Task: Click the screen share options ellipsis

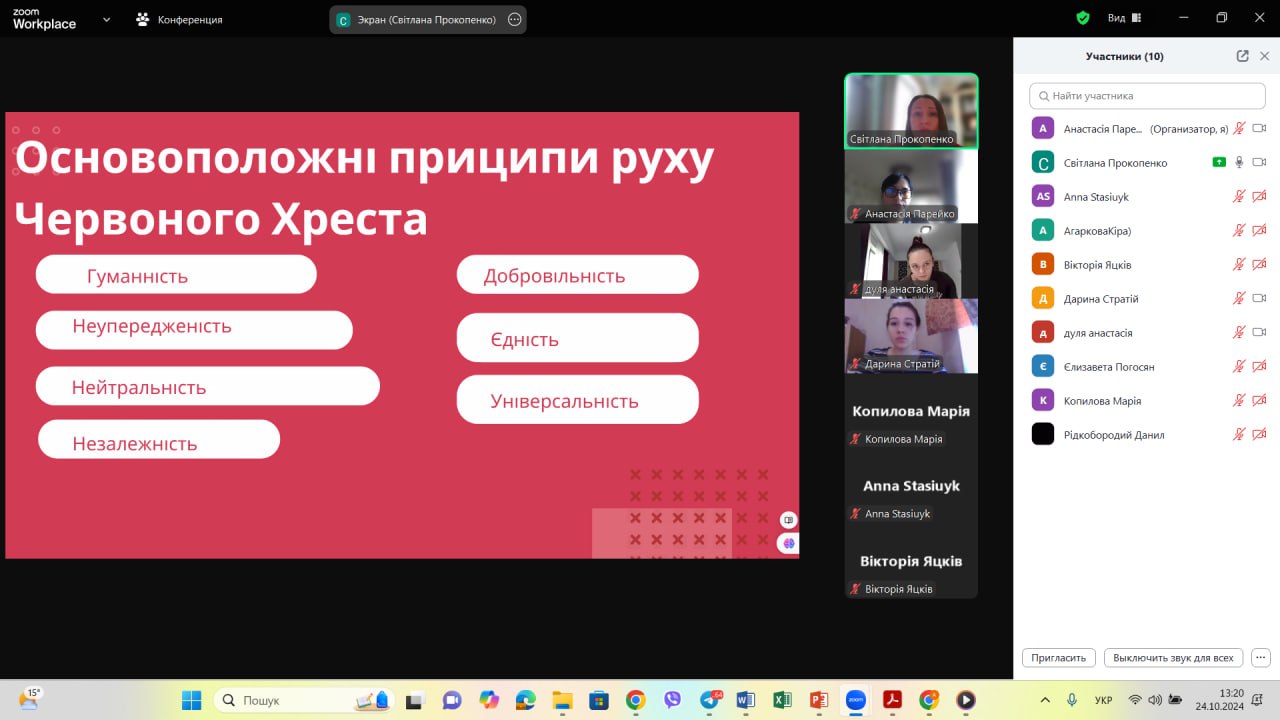Action: (514, 19)
